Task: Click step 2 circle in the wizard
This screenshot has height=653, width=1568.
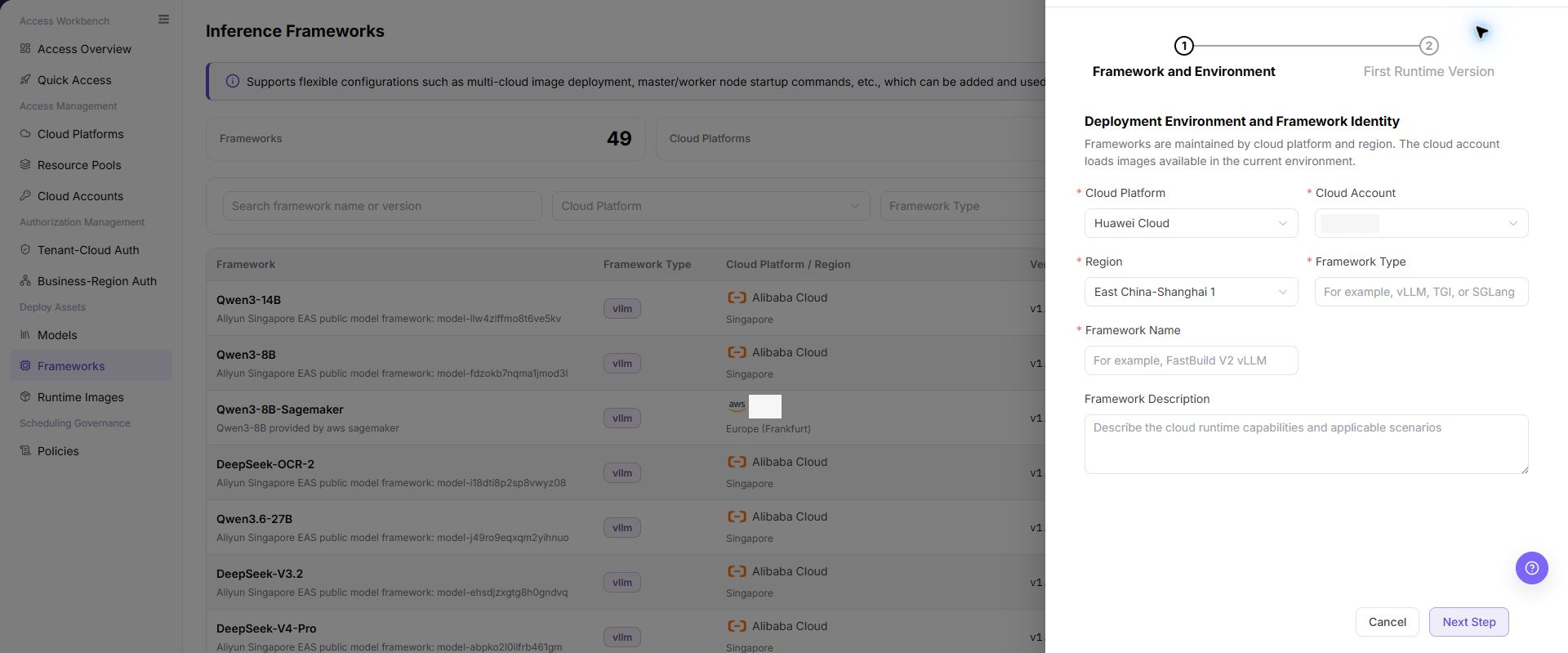Action: 1428,46
